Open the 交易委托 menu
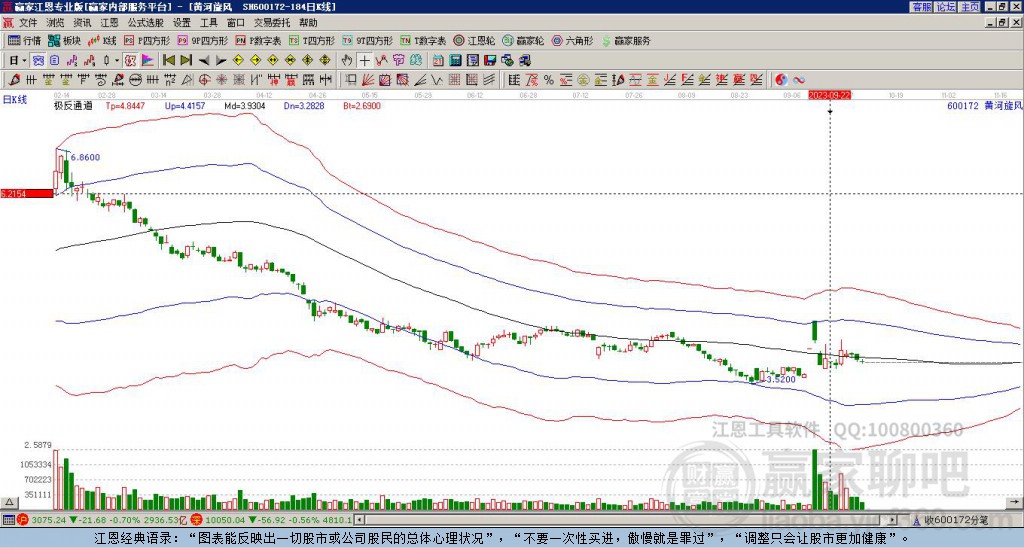The width and height of the screenshot is (1024, 548). [x=272, y=23]
